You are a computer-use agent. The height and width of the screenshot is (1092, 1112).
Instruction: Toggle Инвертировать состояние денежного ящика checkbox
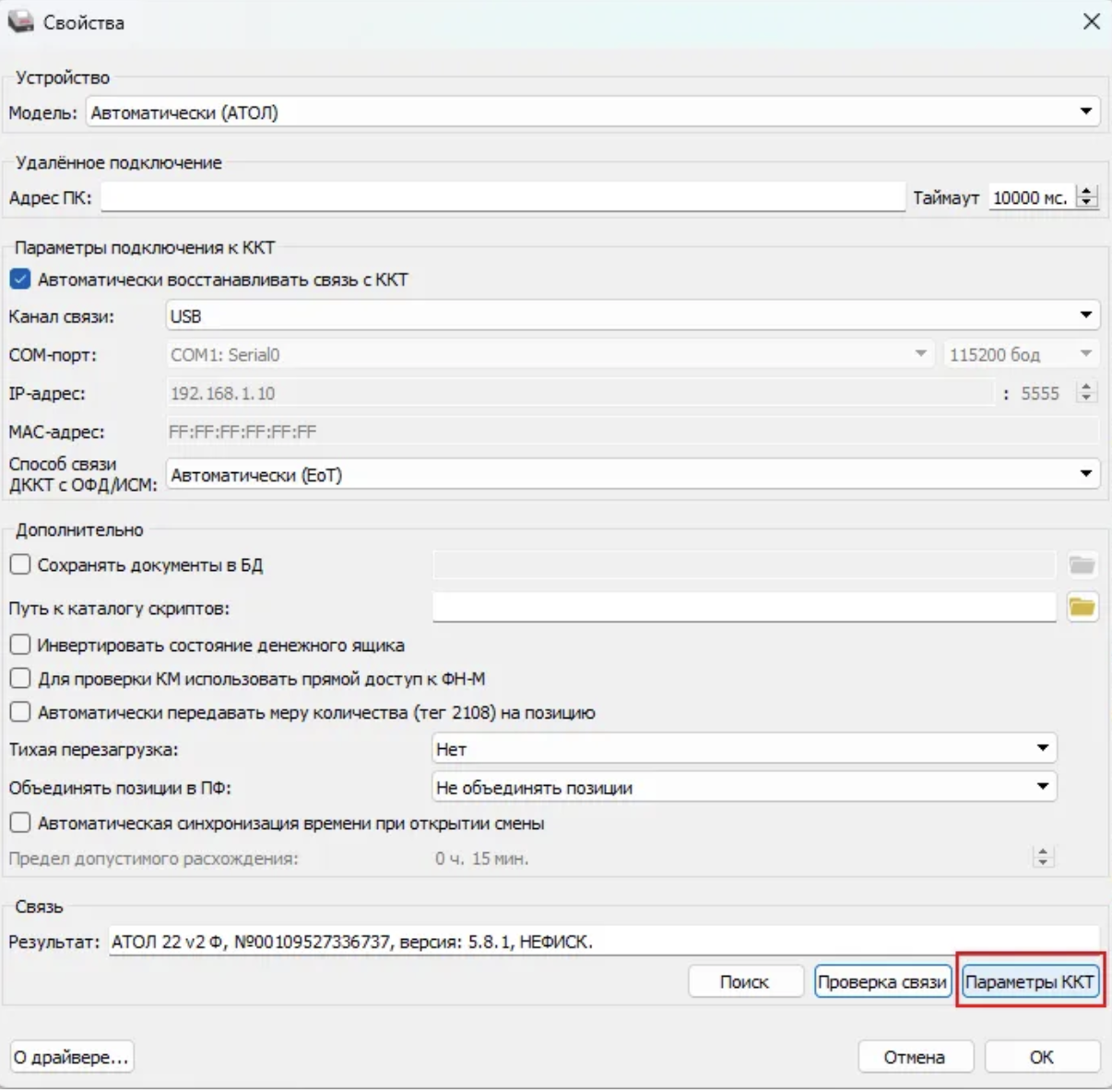20,645
